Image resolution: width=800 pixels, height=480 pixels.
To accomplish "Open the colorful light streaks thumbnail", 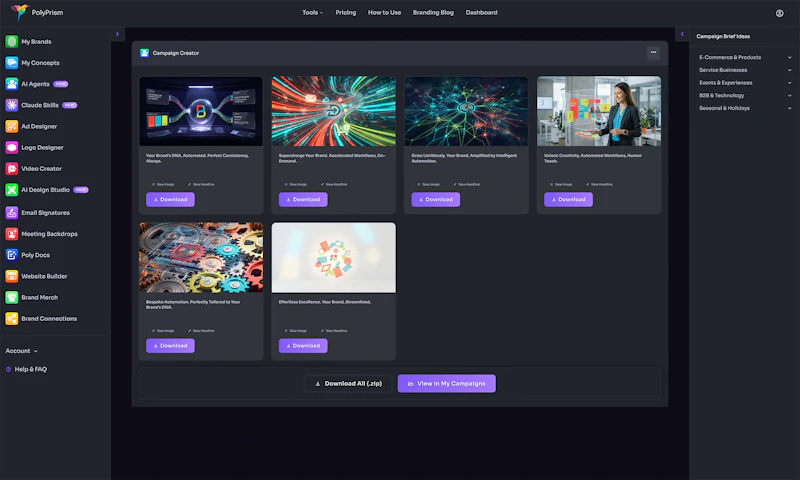I will point(334,111).
